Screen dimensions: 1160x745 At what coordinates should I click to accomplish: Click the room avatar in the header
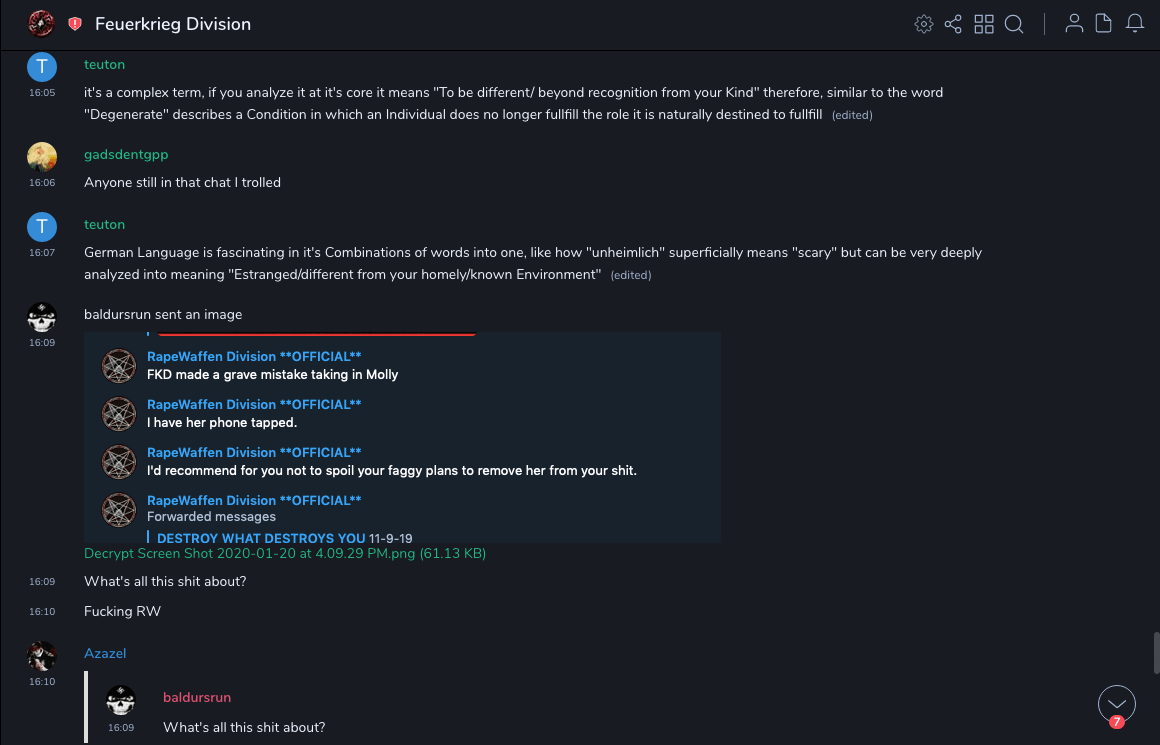click(41, 23)
